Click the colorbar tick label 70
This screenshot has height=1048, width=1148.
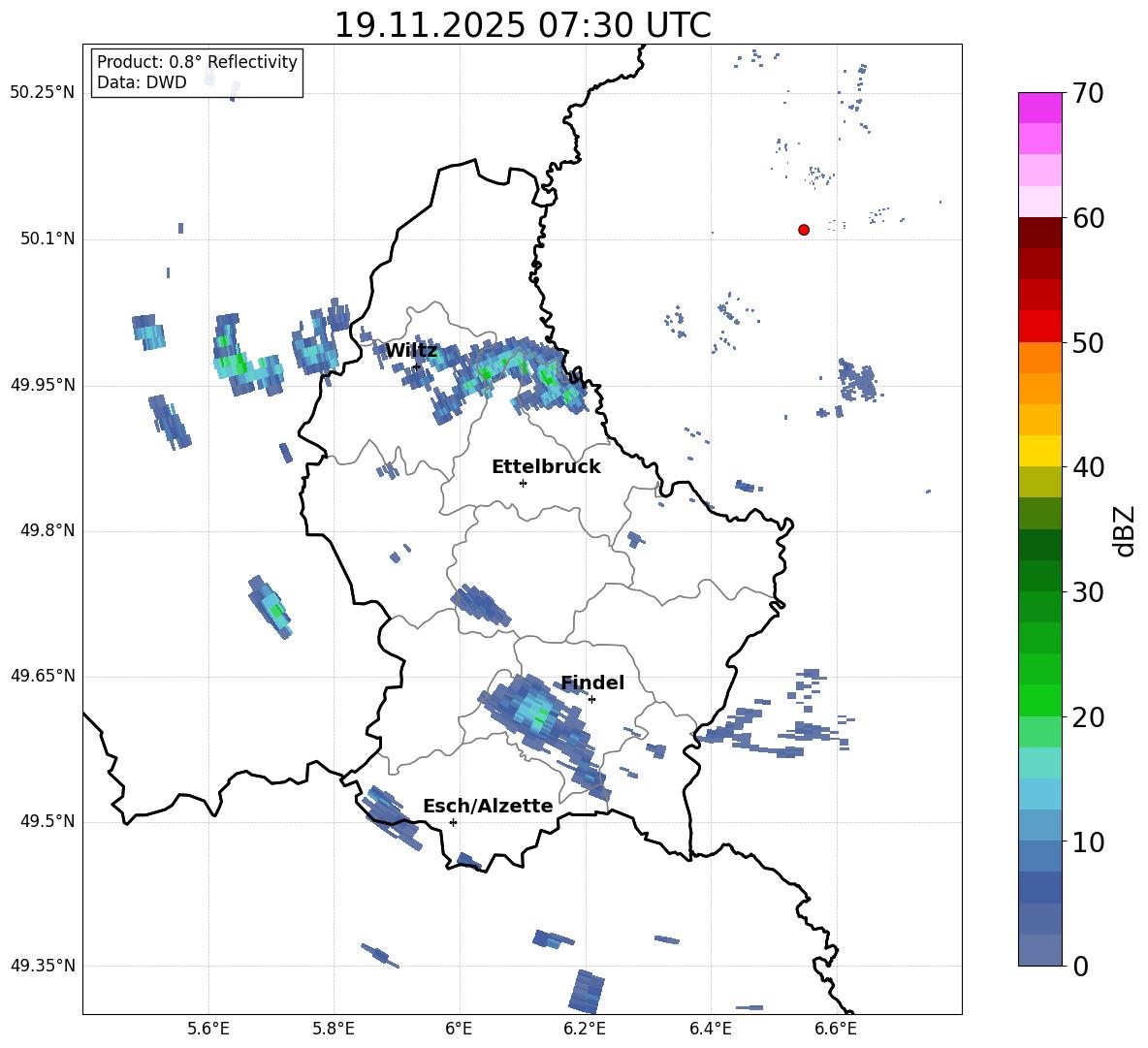coord(1088,93)
